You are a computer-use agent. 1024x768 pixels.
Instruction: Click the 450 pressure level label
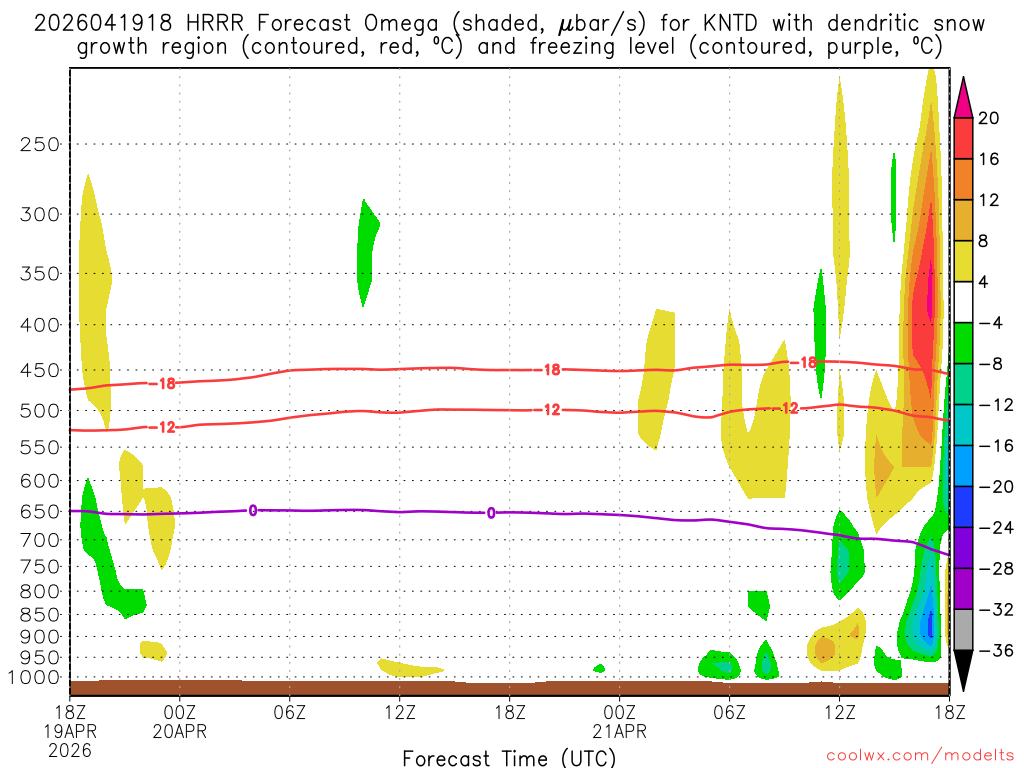point(40,370)
